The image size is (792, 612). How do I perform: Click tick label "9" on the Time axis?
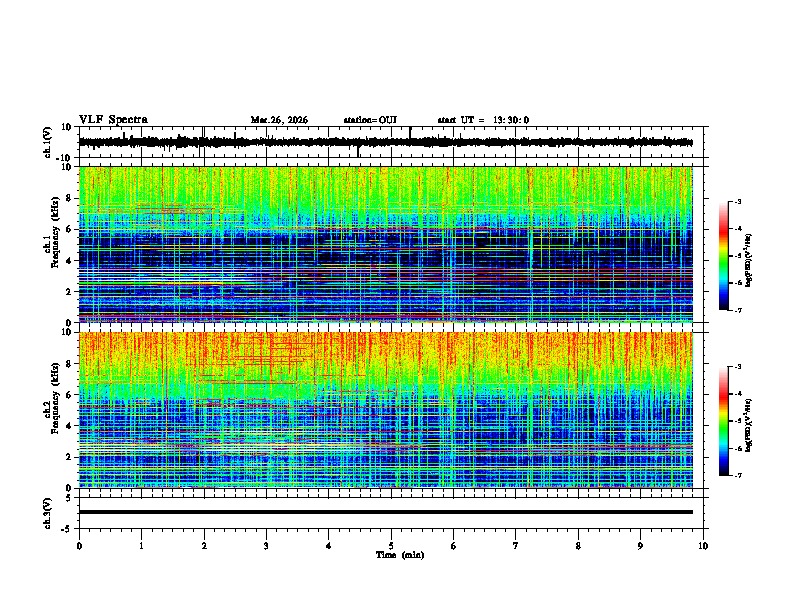click(640, 546)
